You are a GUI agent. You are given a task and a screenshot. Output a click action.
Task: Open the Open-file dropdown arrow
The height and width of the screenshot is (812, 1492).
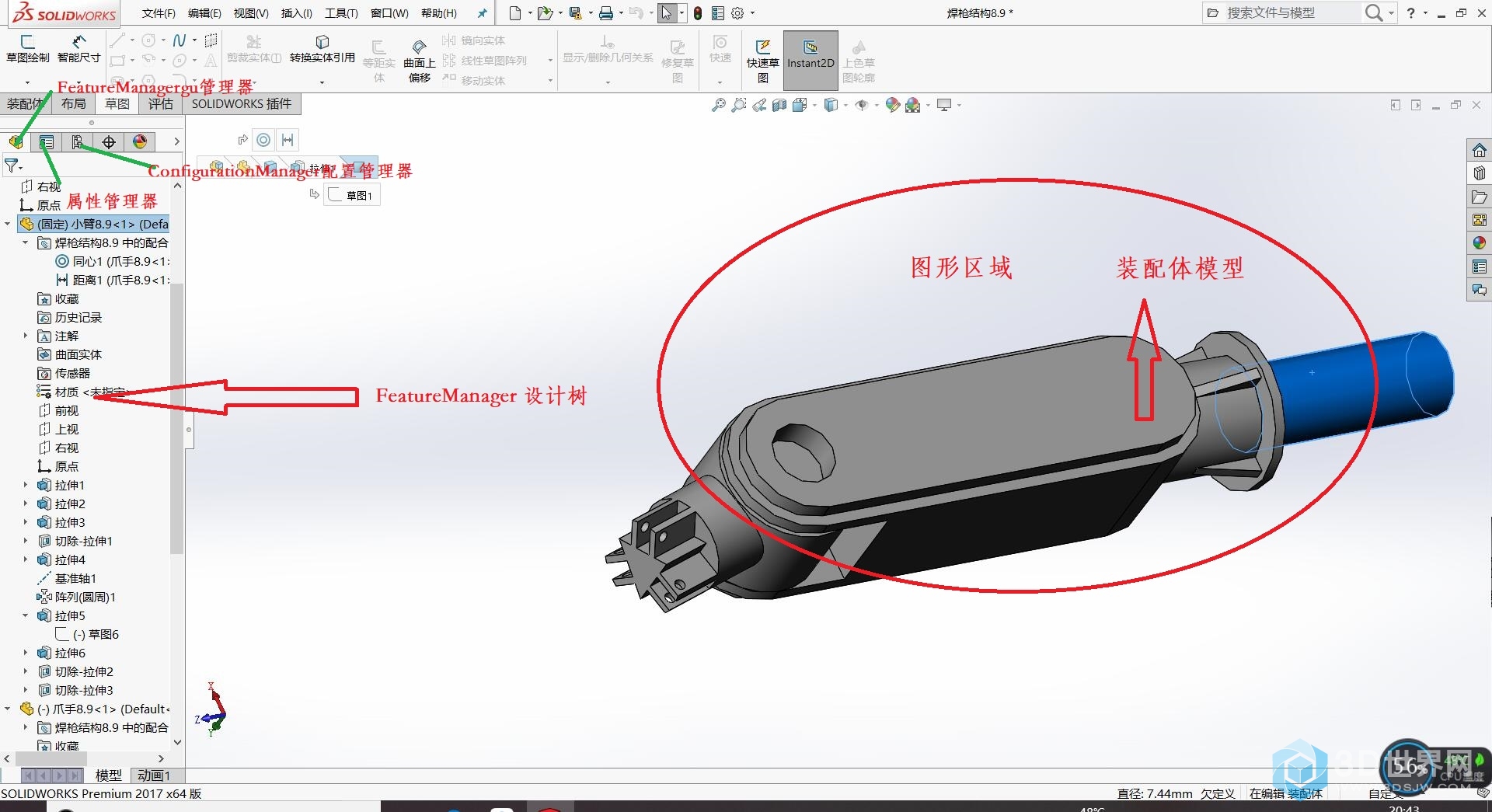[560, 13]
